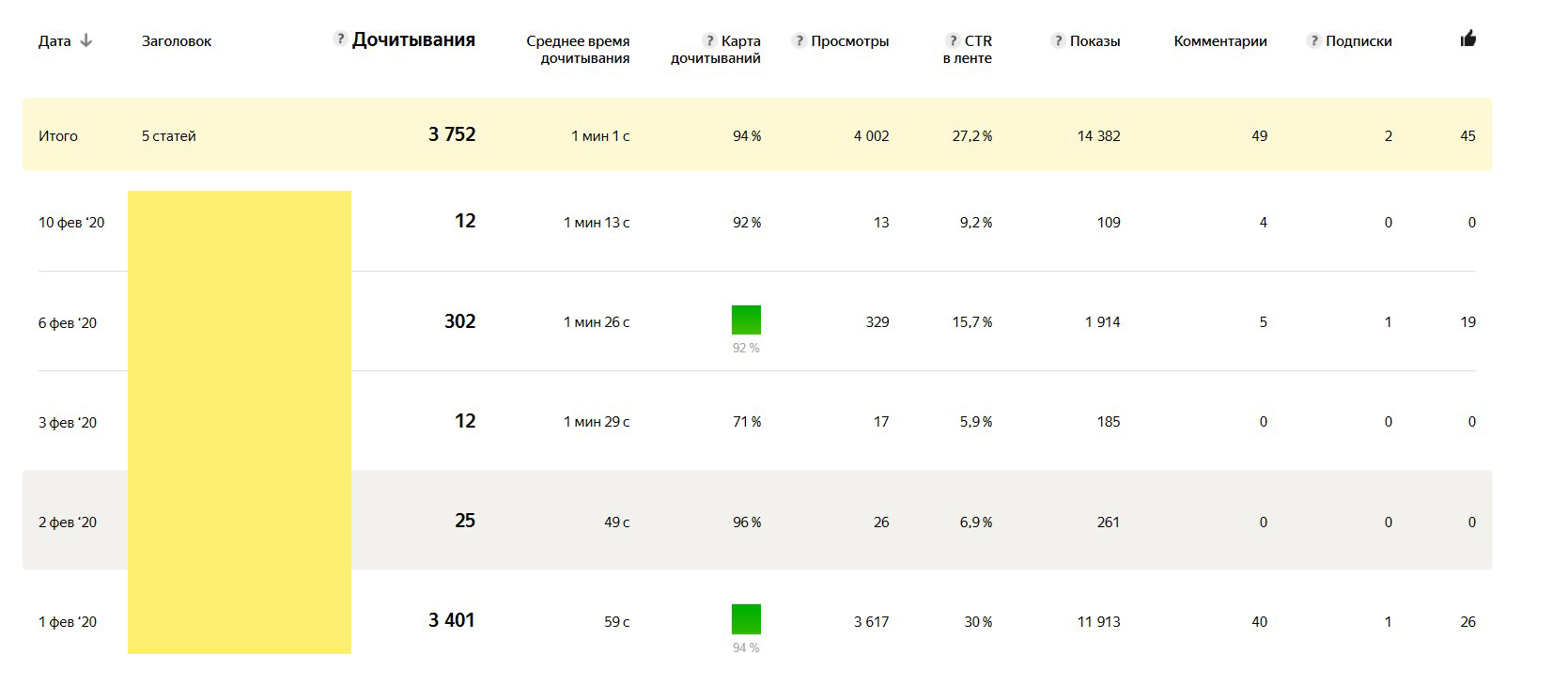Image resolution: width=1568 pixels, height=686 pixels.
Task: Click the Итого summary row label
Action: (x=58, y=136)
